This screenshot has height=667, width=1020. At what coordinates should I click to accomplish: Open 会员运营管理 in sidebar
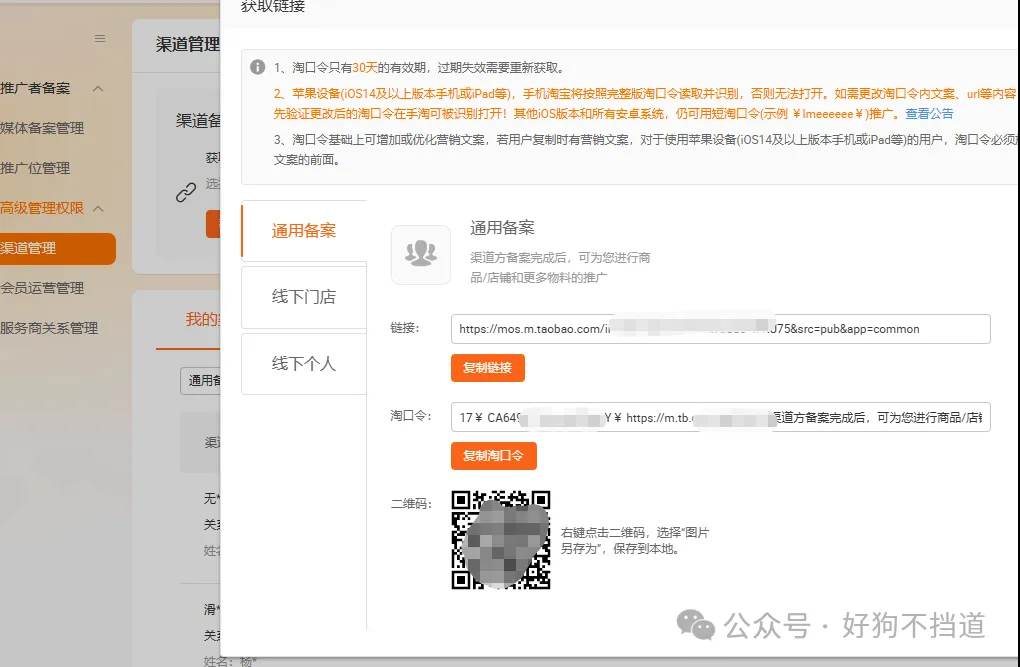[42, 288]
